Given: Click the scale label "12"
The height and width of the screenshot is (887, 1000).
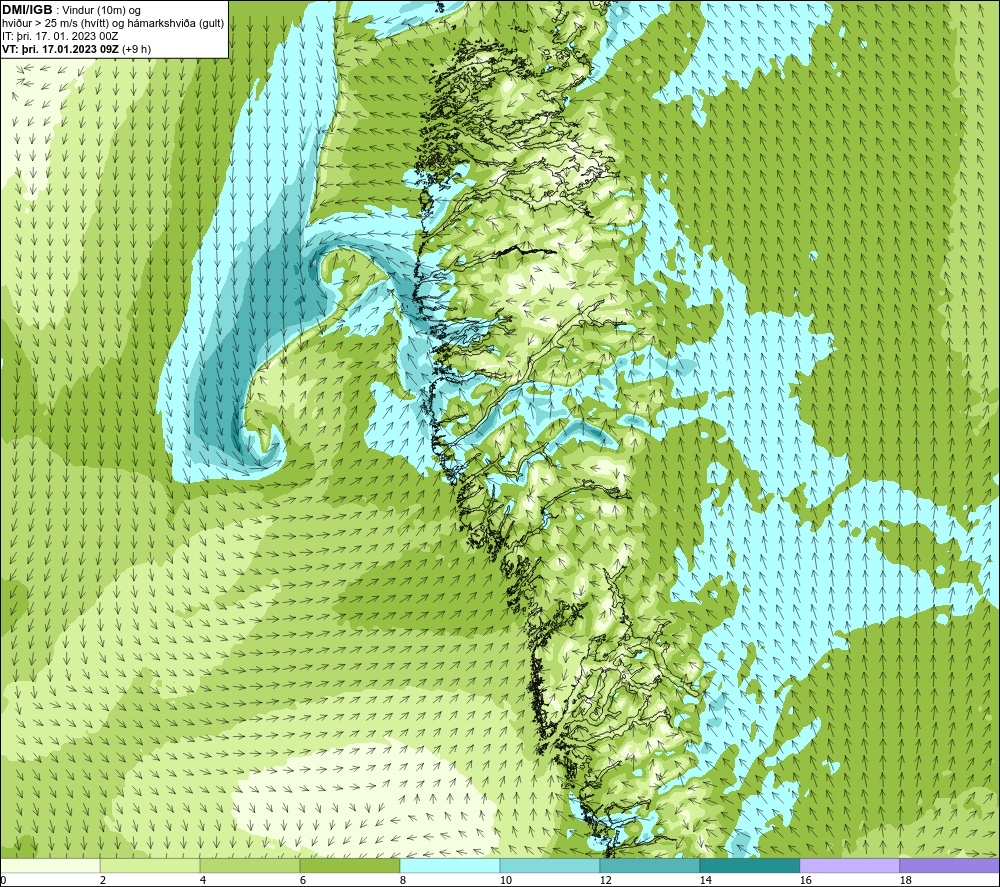Looking at the screenshot, I should [x=605, y=880].
